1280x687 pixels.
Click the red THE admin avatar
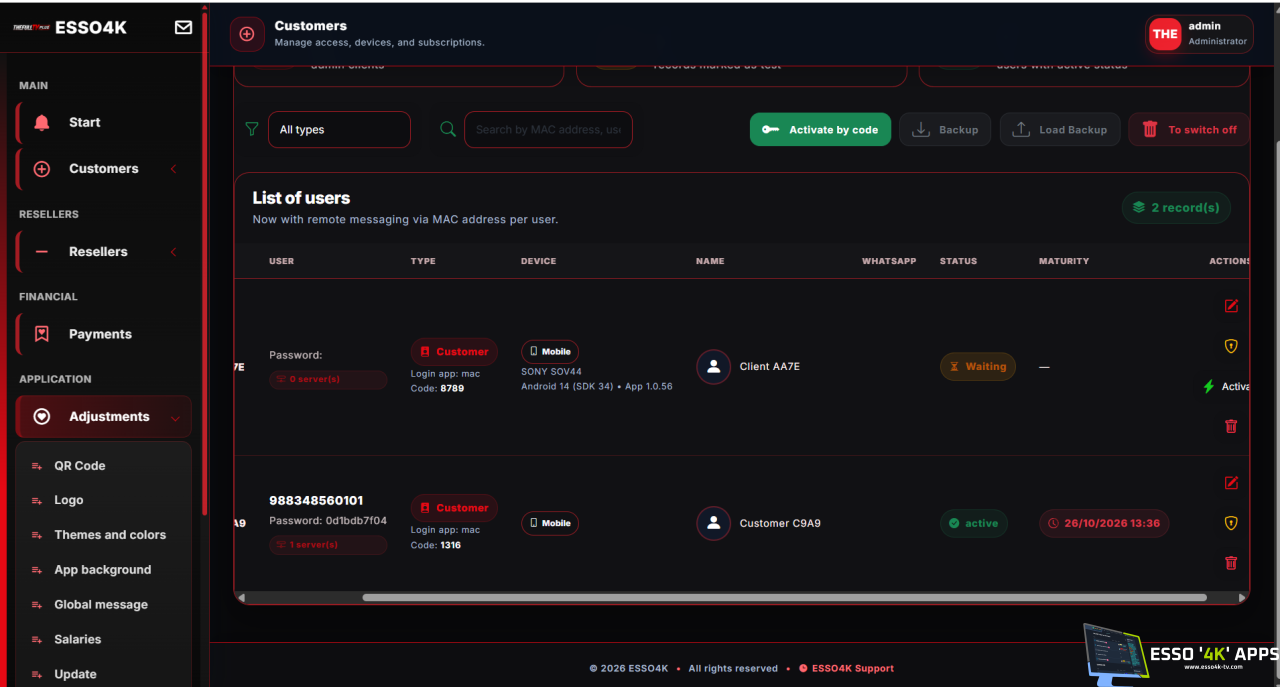pos(1165,34)
